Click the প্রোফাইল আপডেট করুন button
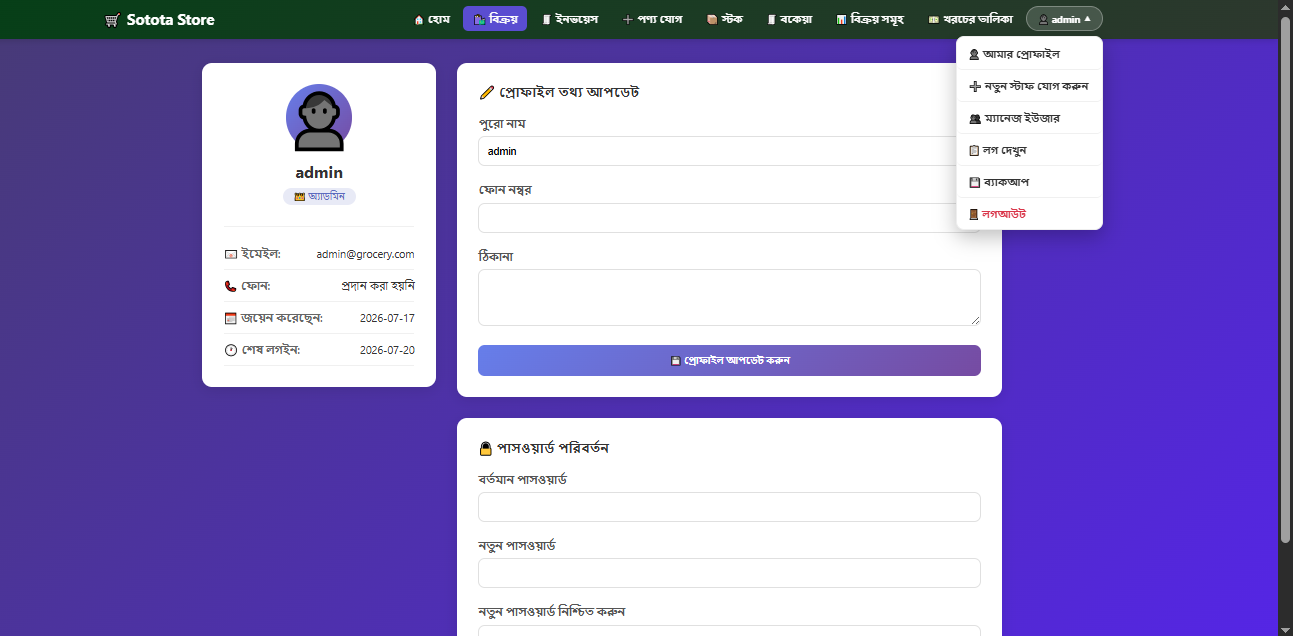 [x=729, y=360]
